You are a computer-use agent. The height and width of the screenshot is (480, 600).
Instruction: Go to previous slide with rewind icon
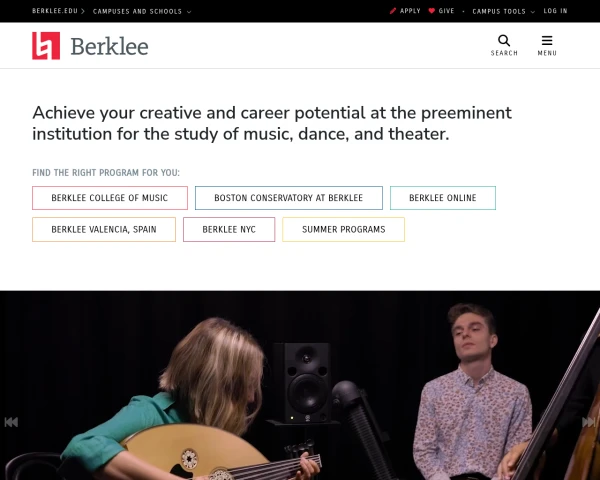click(x=11, y=422)
